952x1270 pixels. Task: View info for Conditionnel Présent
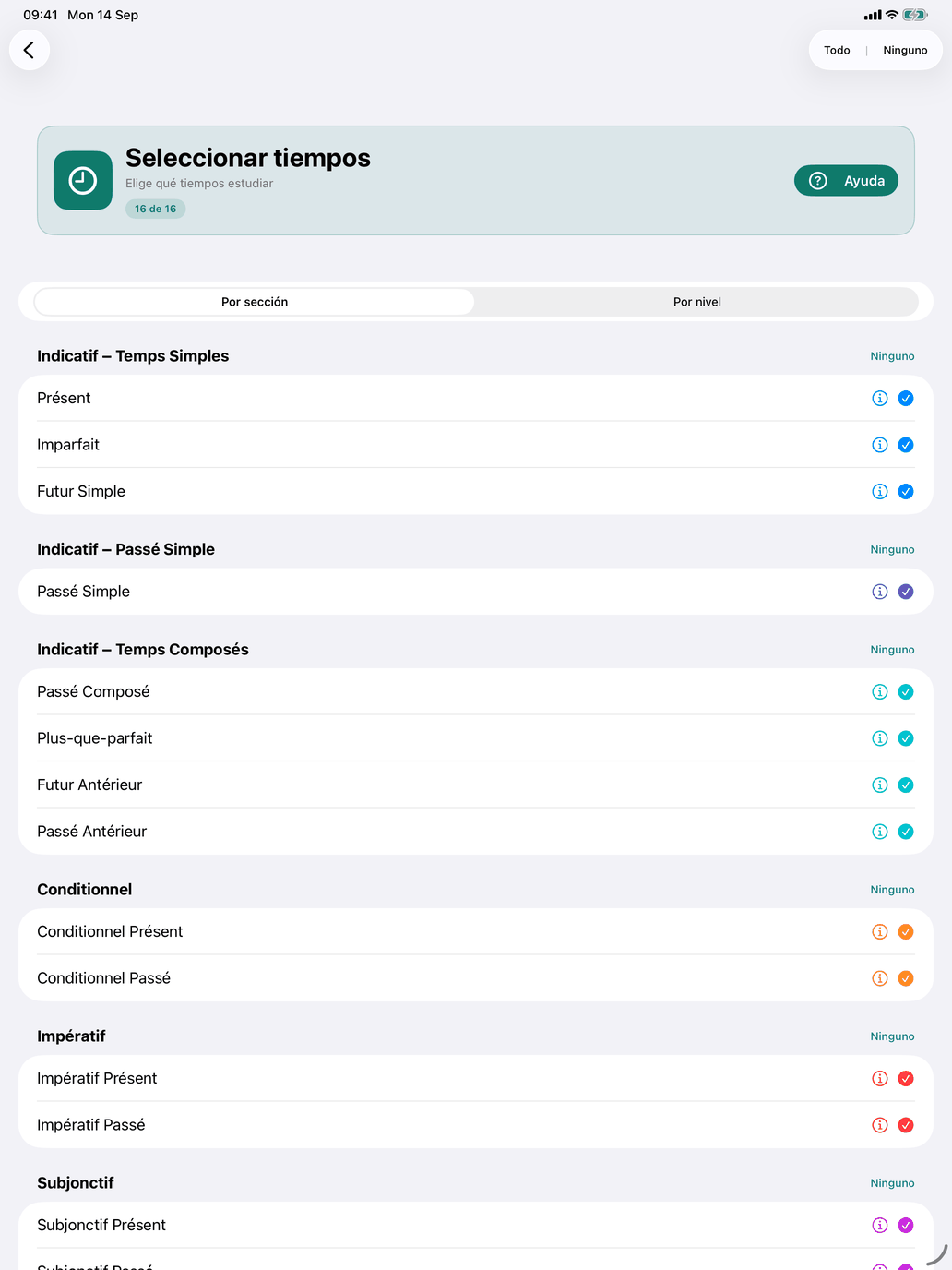880,931
